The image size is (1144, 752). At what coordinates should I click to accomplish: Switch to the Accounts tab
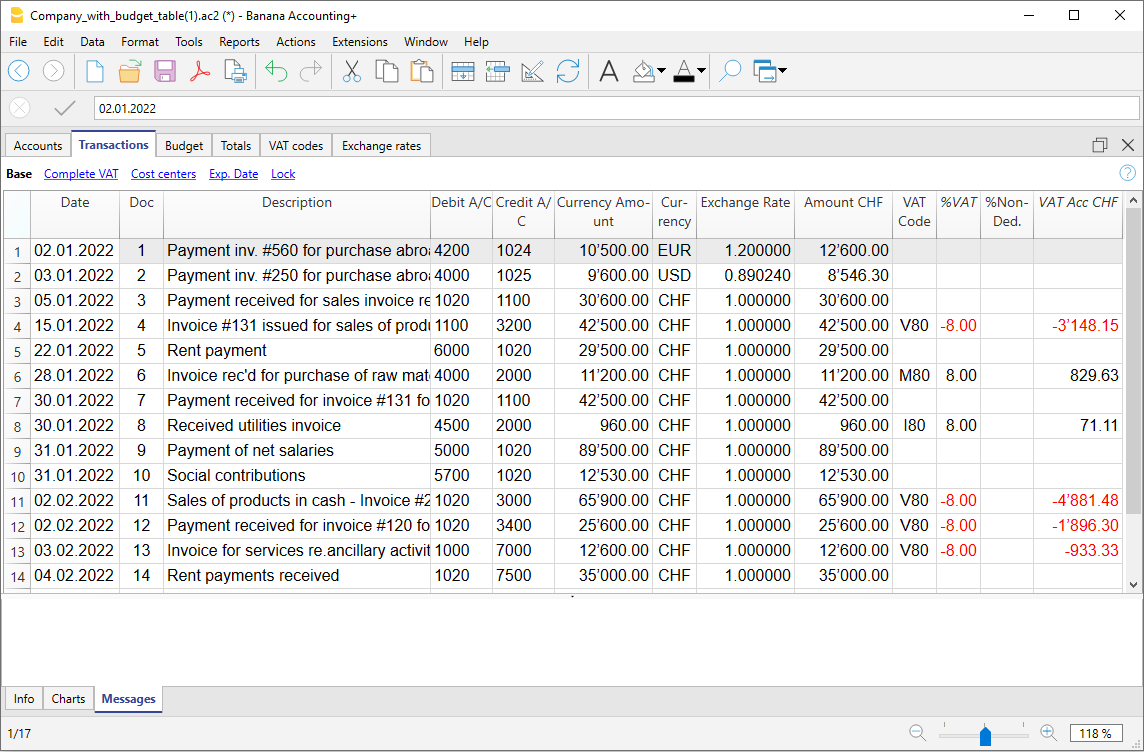pos(38,145)
